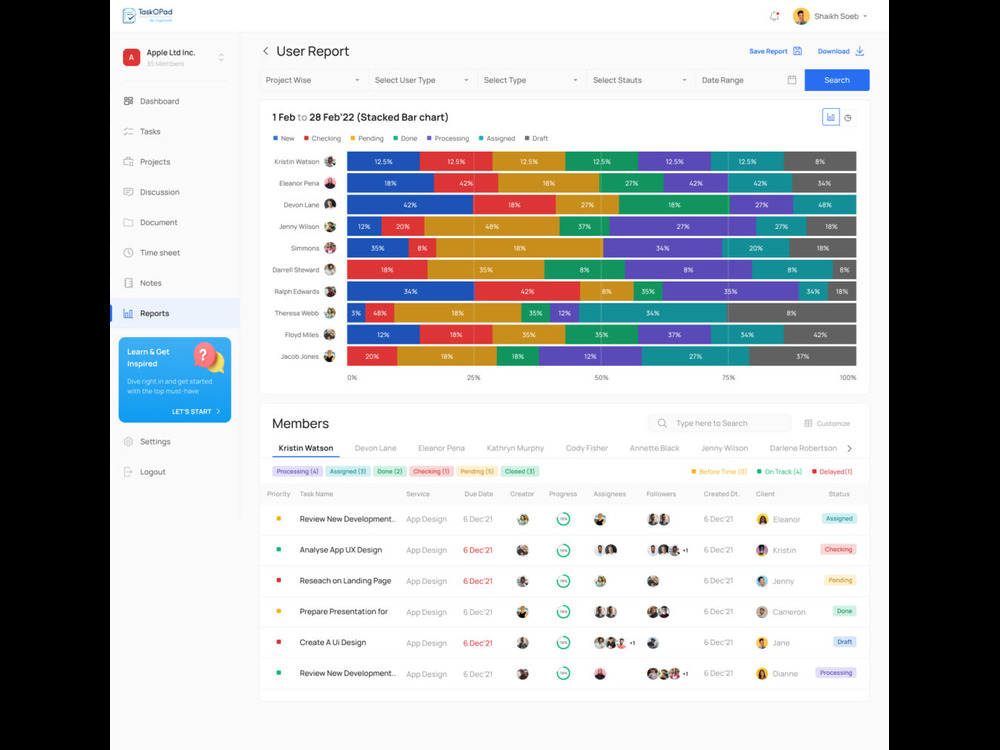
Task: Click the Search button
Action: click(x=837, y=80)
